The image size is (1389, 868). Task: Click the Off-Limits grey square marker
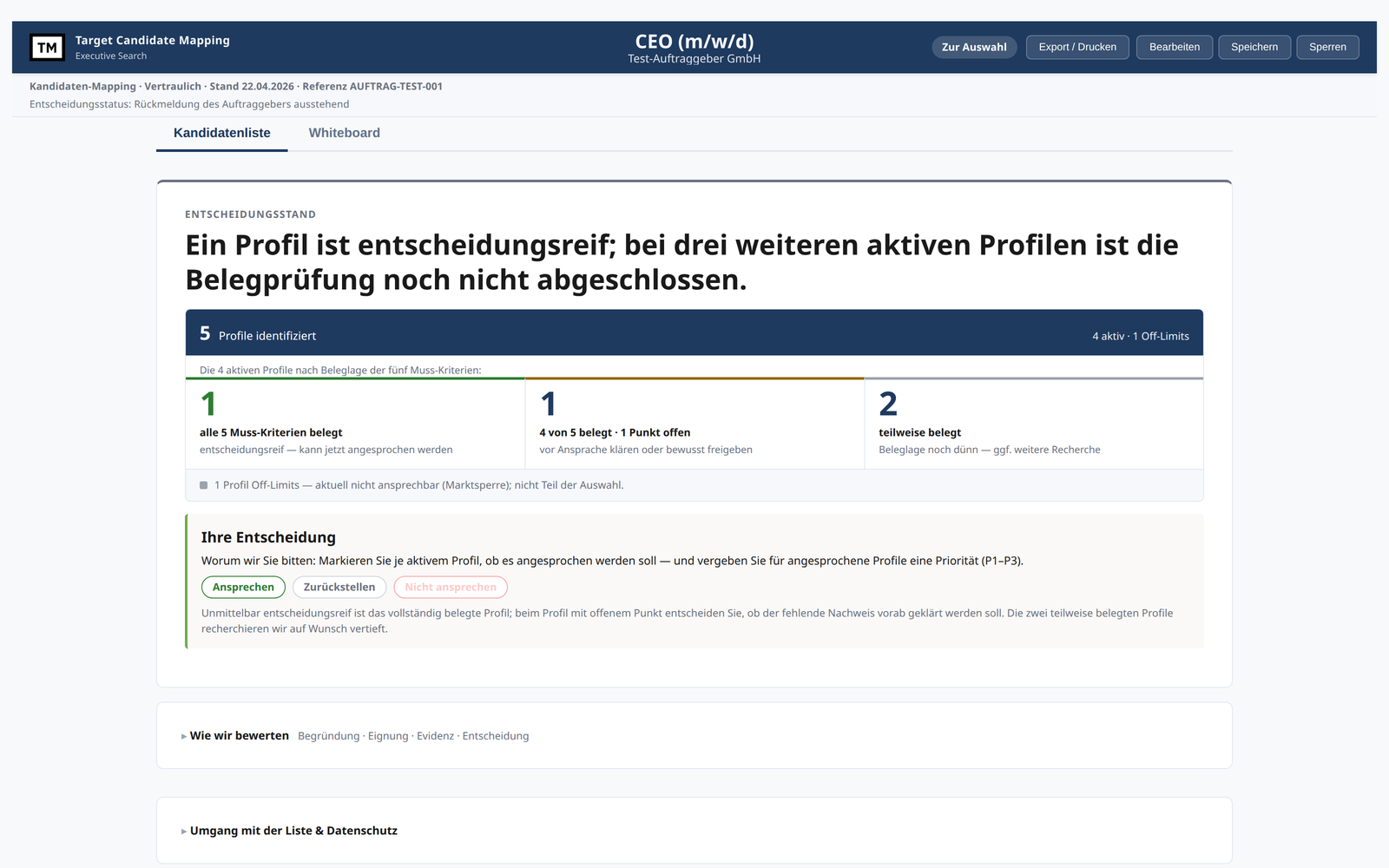204,485
